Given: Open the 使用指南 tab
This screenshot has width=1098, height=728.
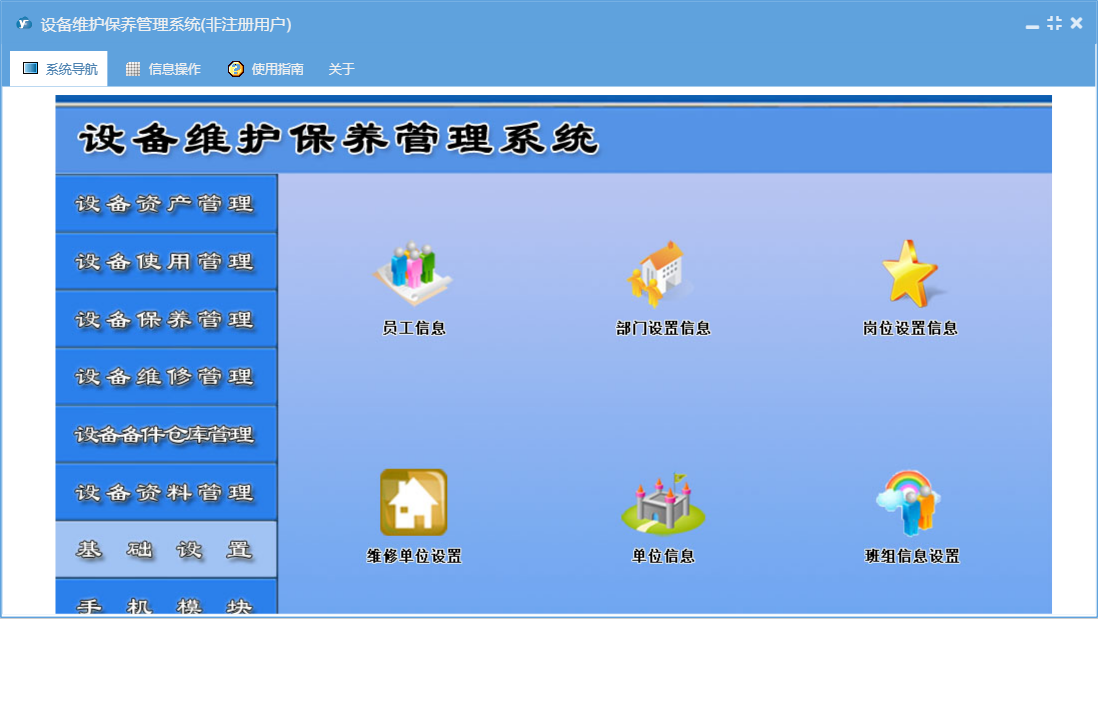Looking at the screenshot, I should pyautogui.click(x=265, y=69).
